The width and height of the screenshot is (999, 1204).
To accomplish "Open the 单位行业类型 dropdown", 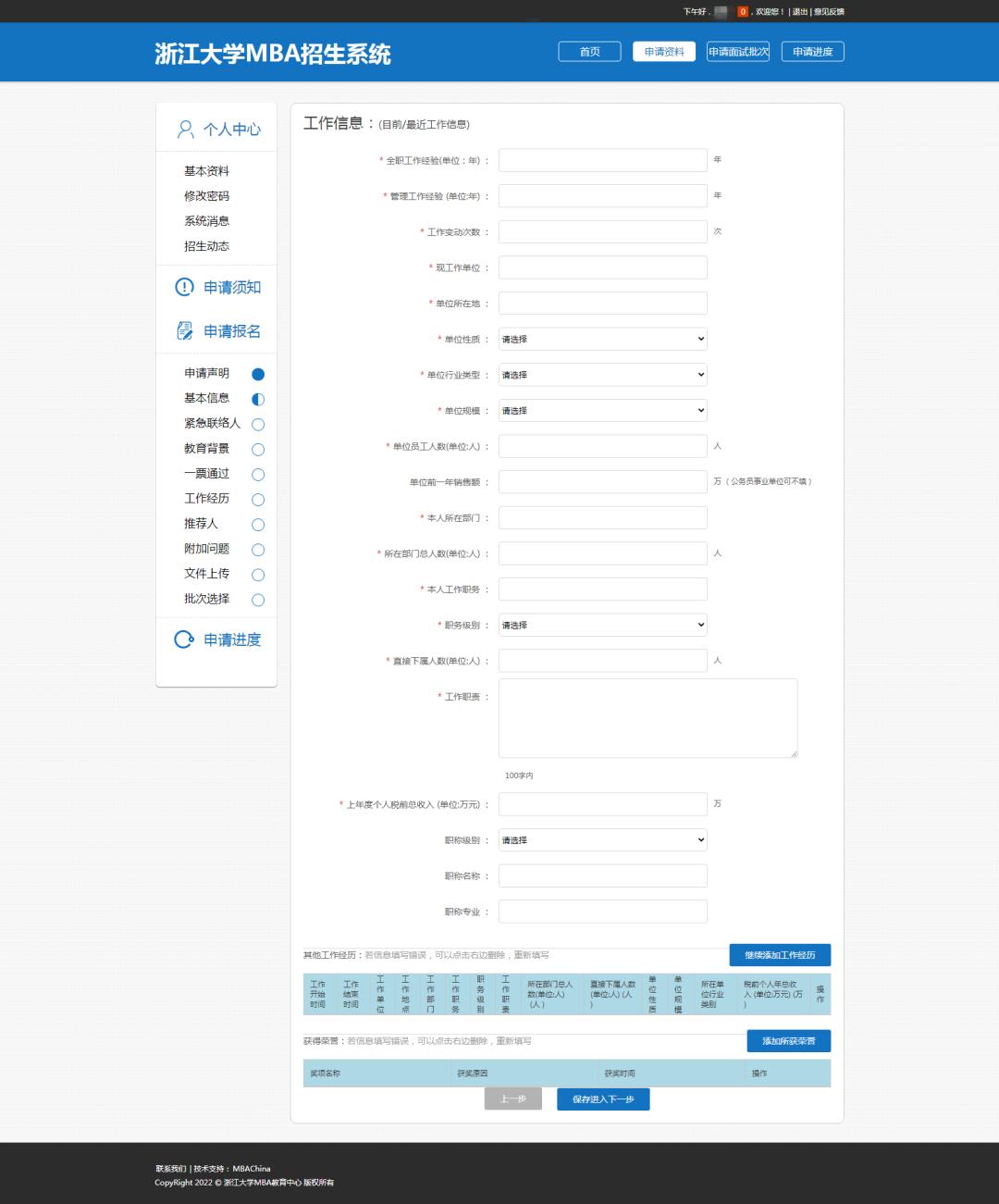I will 601,374.
